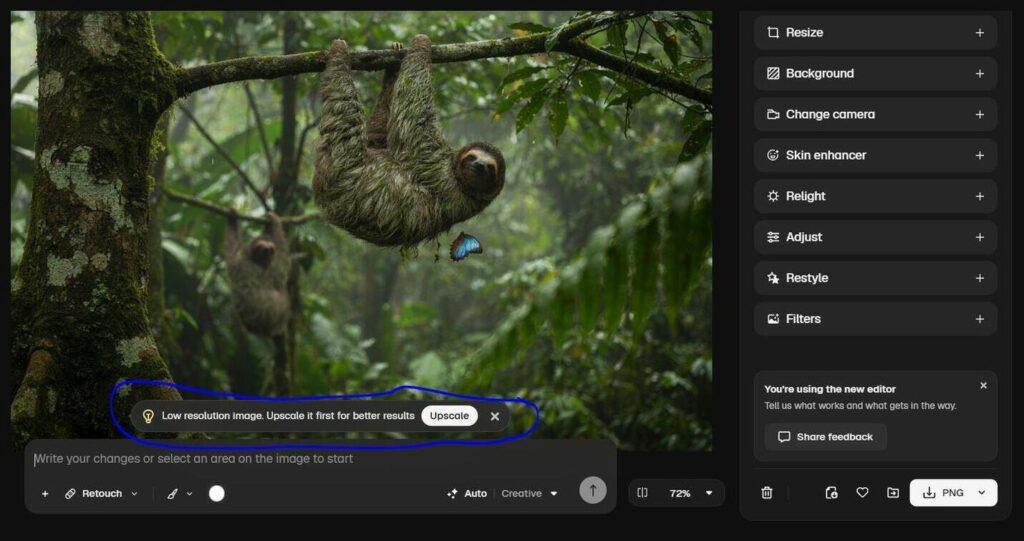Viewport: 1024px width, 541px height.
Task: Select the Auto mode option
Action: [468, 494]
